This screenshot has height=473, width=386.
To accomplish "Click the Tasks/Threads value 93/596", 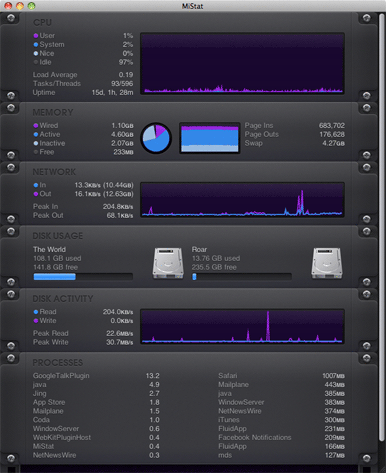I will click(x=122, y=84).
